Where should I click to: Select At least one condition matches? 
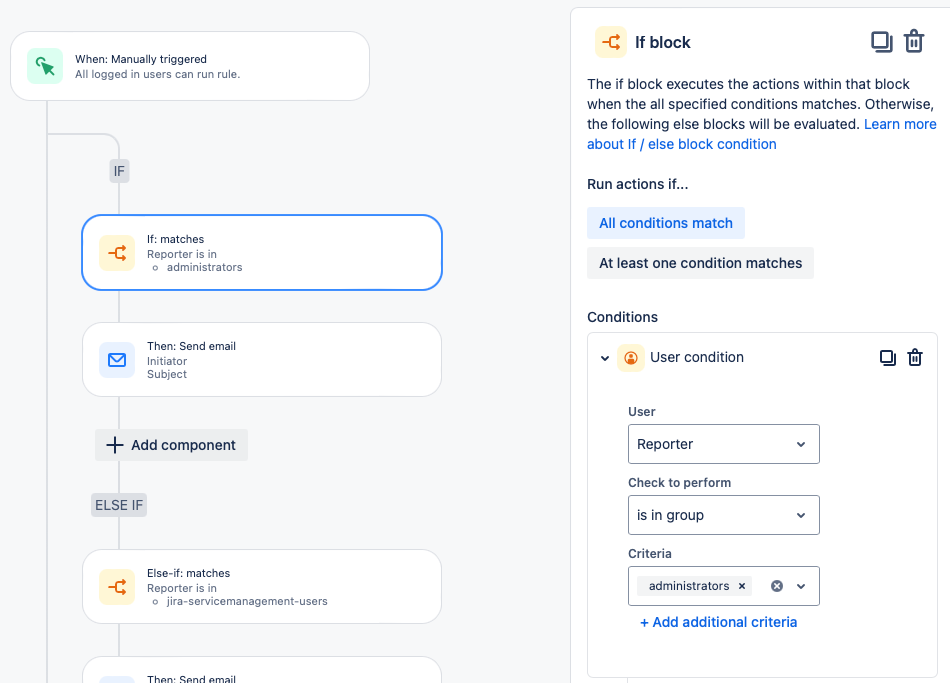[700, 263]
